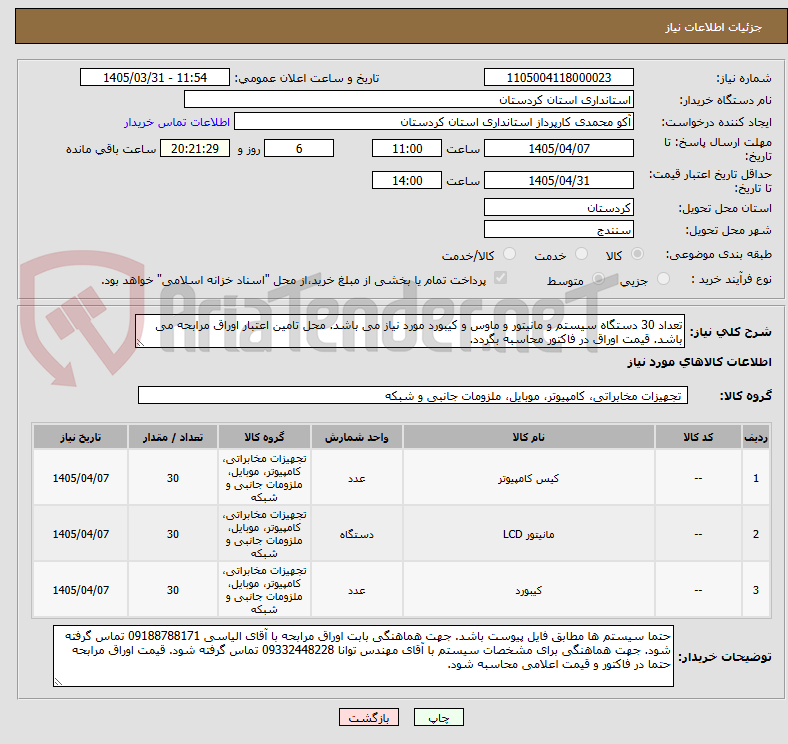The width and height of the screenshot is (788, 744).
Task: Click the نام کالا column header
Action: tap(529, 437)
